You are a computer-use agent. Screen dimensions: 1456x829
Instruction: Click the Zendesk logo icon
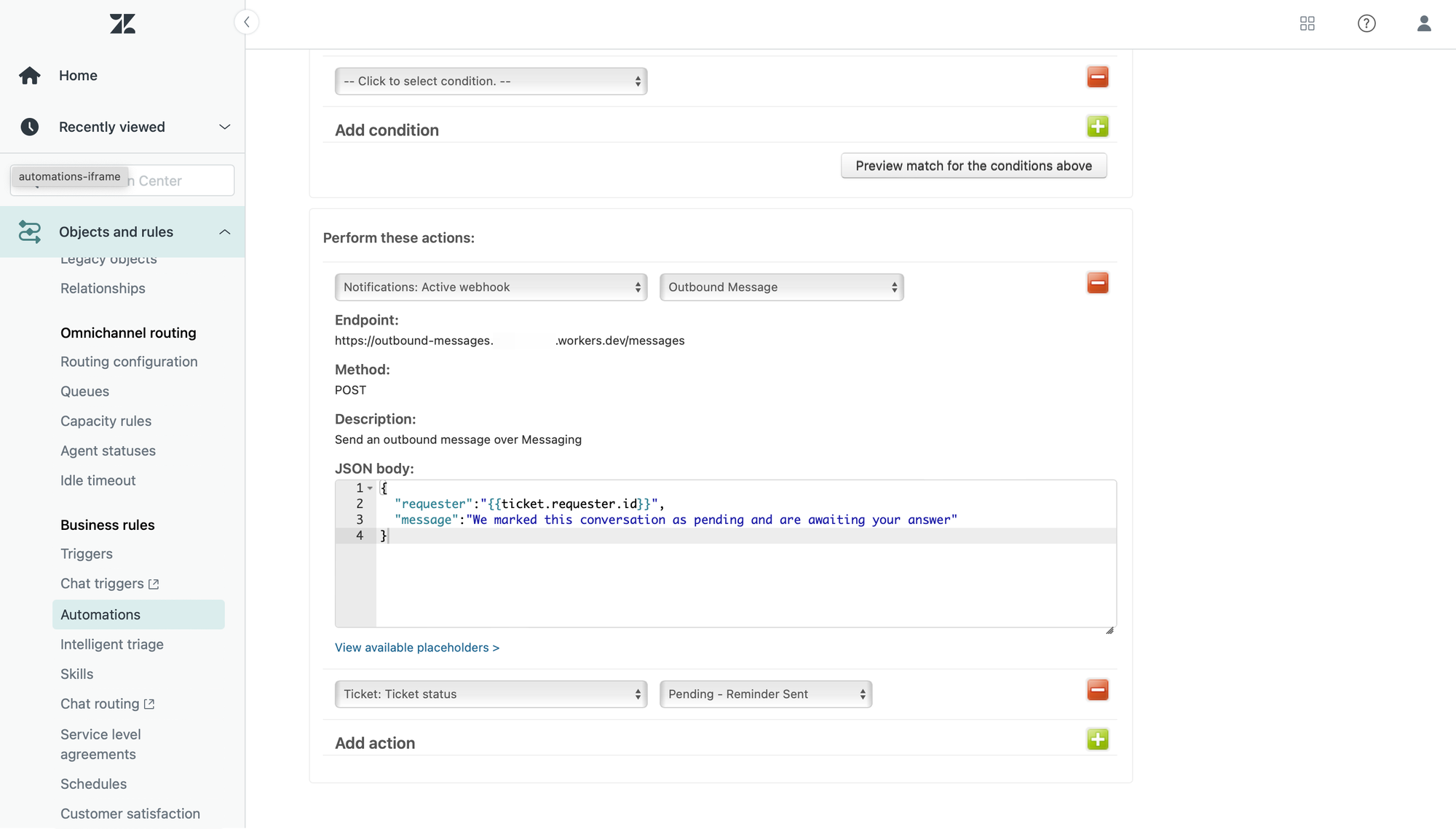[x=122, y=24]
